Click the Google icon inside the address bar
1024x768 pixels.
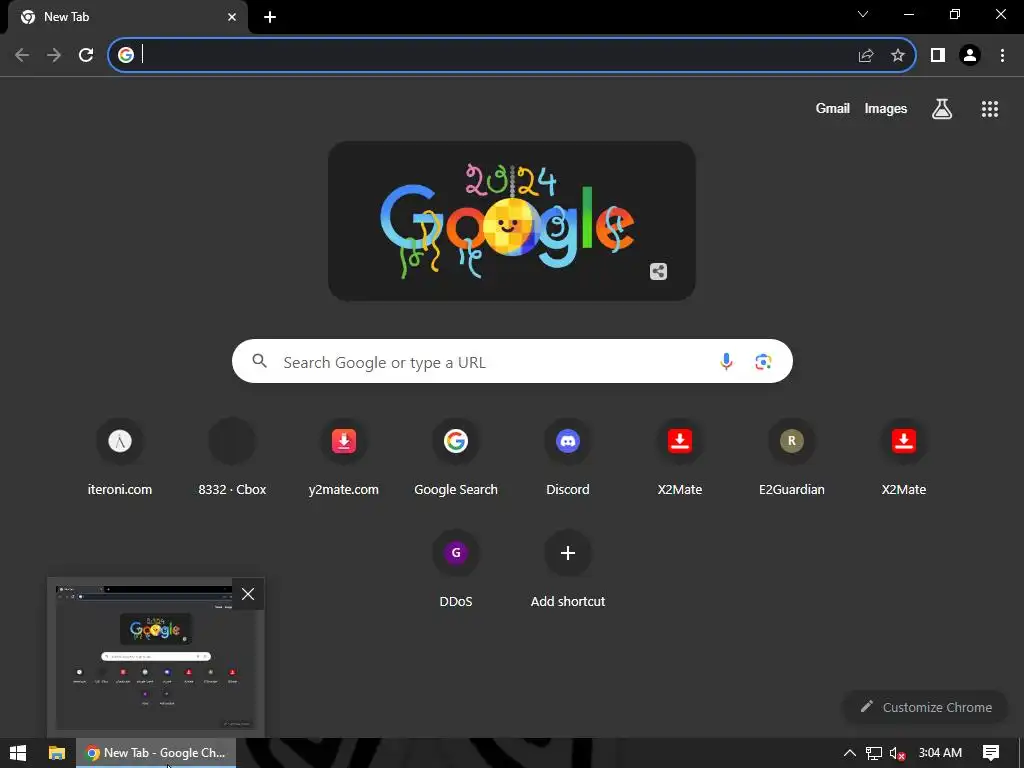click(126, 55)
